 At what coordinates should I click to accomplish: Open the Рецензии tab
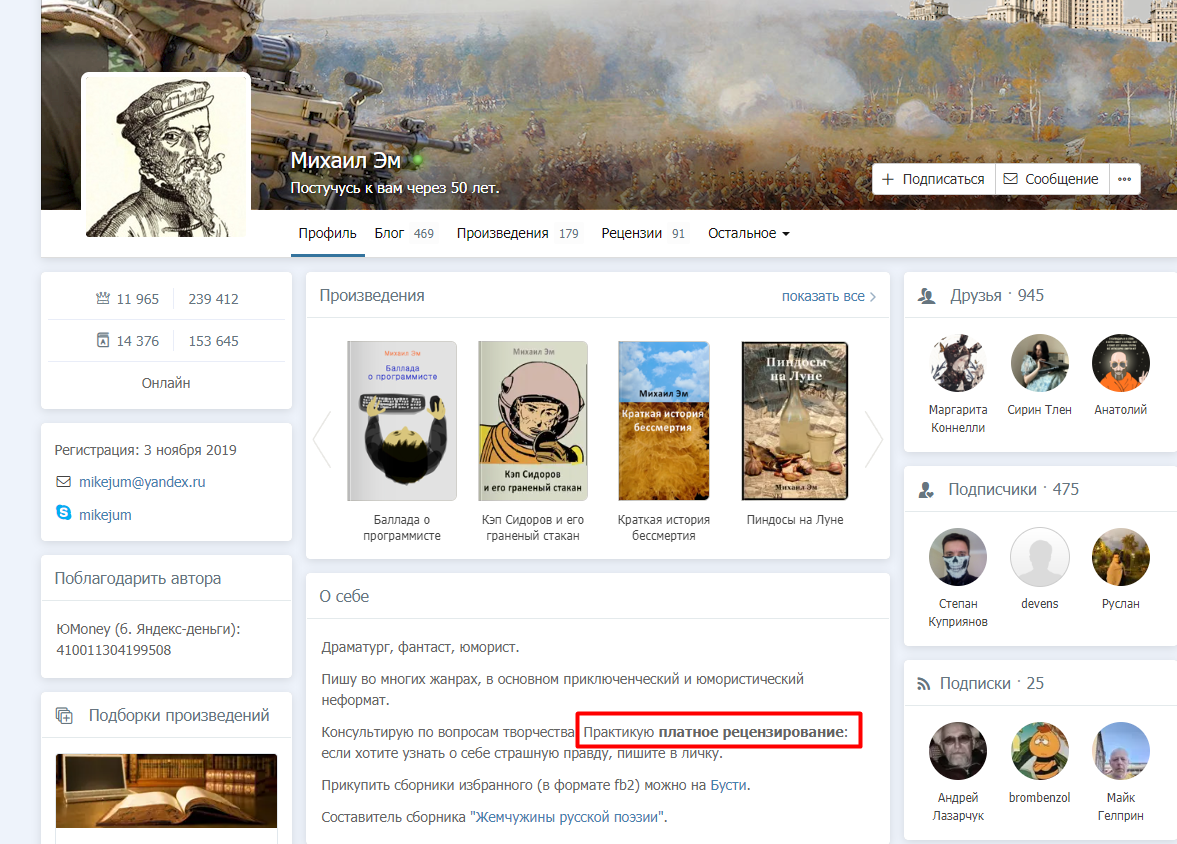tap(643, 234)
